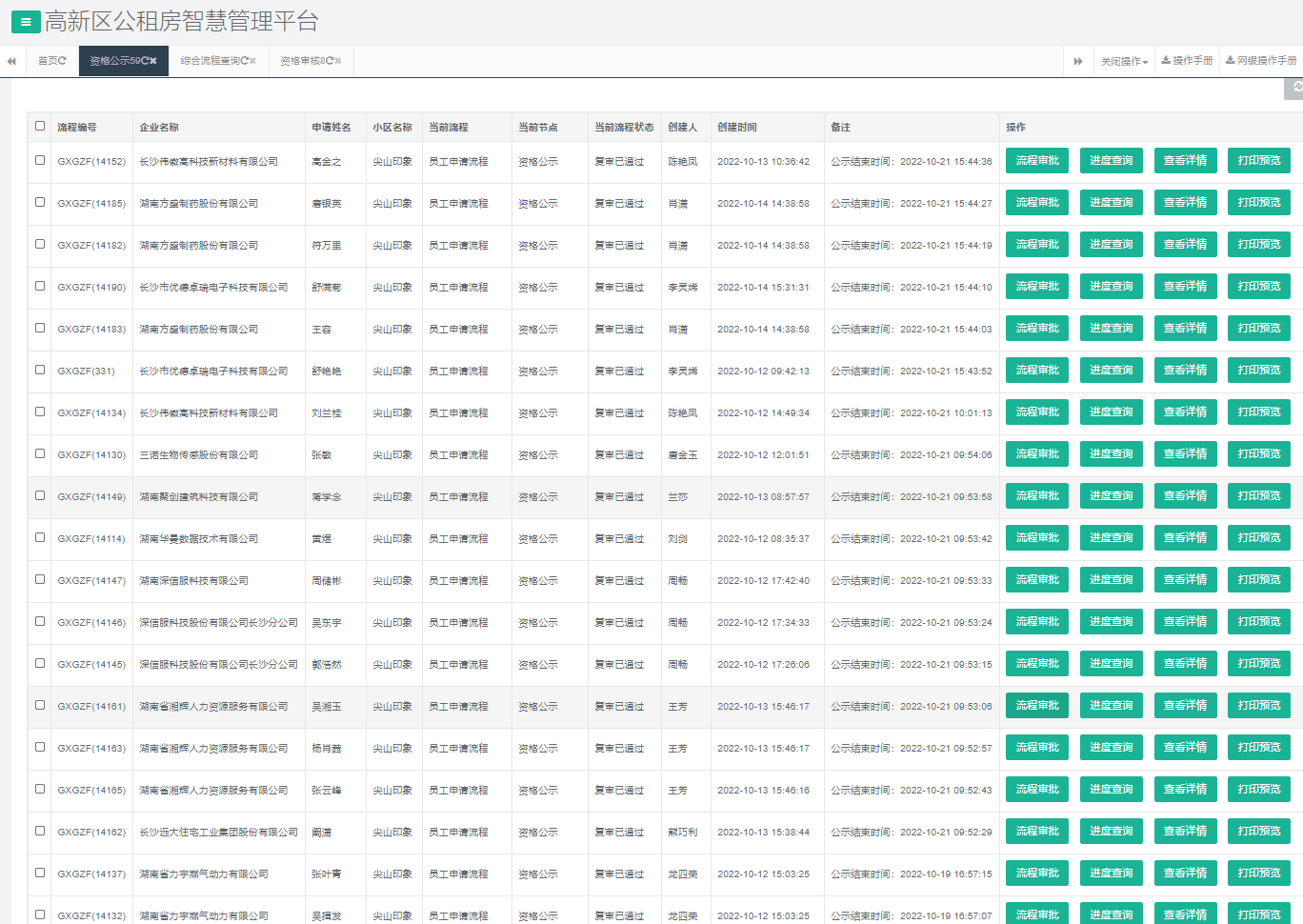1303x924 pixels.
Task: Open the 关闭操作 dropdown
Action: [1124, 61]
